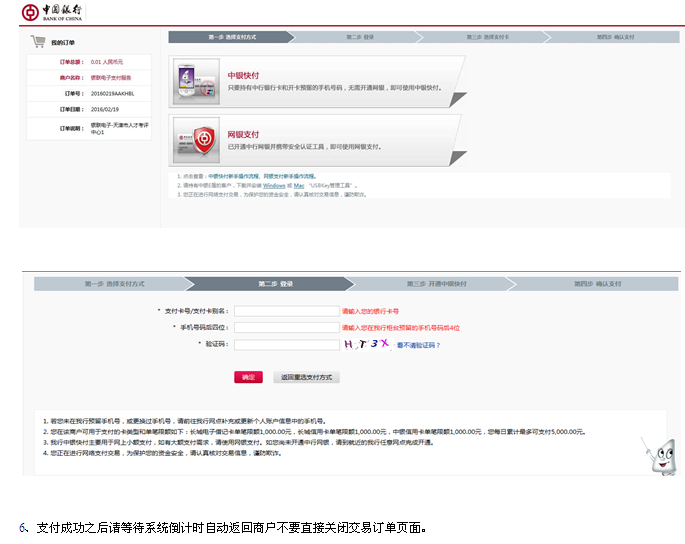
Task: Open step tab 第一步 选择支付方式 in top page
Action: (232, 37)
